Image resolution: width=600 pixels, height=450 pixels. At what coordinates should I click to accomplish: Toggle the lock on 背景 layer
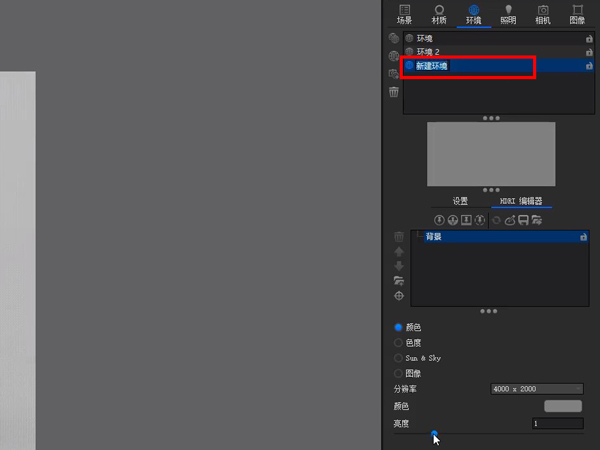(x=583, y=238)
